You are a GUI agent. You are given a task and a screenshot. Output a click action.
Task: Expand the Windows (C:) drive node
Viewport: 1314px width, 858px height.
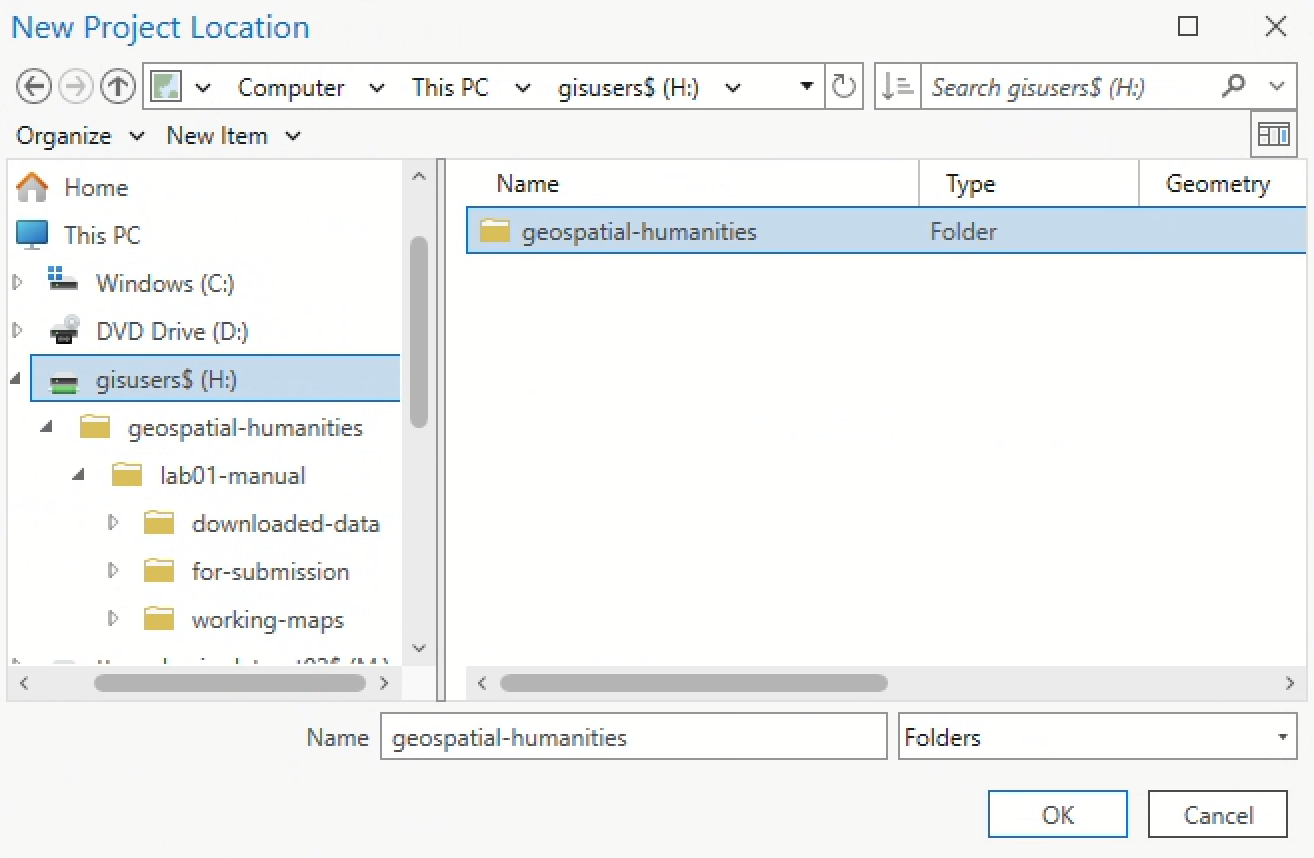(x=17, y=283)
